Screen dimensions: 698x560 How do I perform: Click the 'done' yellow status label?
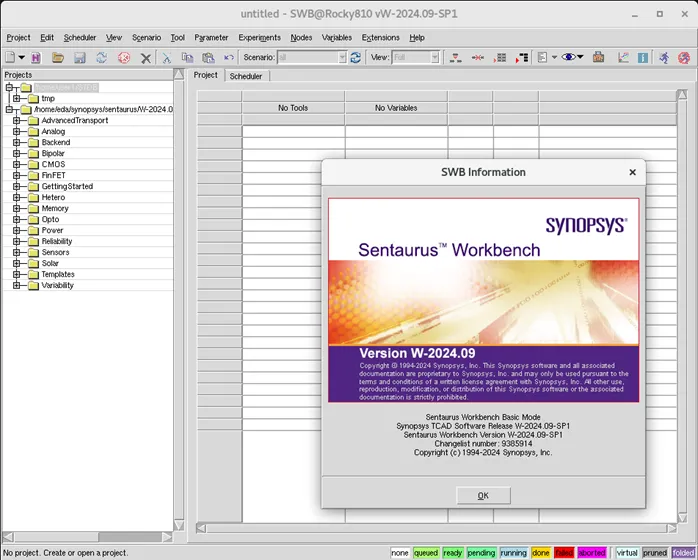click(540, 553)
